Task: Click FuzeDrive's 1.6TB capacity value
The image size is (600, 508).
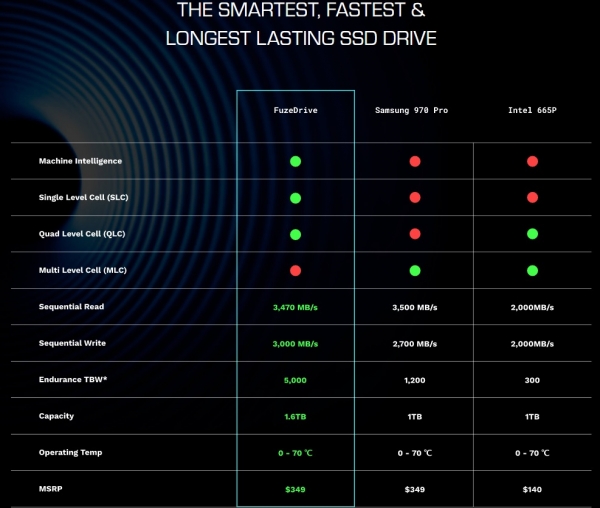Action: [x=295, y=416]
